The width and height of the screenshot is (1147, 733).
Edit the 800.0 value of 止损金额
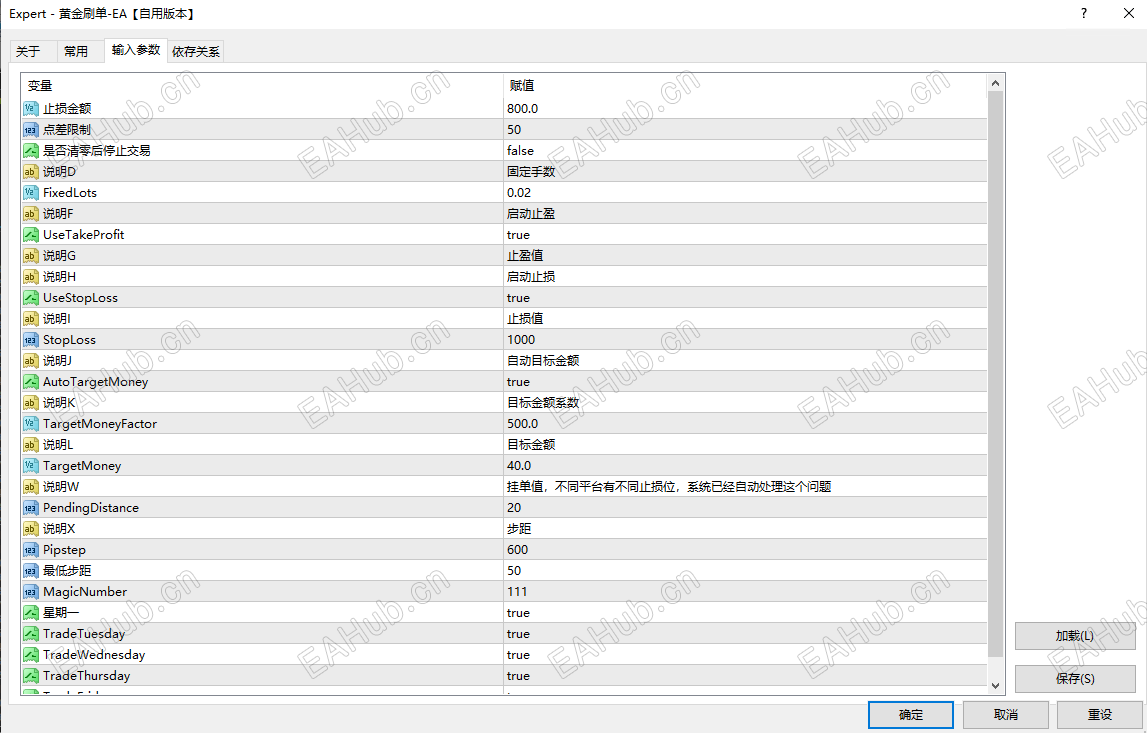(745, 108)
